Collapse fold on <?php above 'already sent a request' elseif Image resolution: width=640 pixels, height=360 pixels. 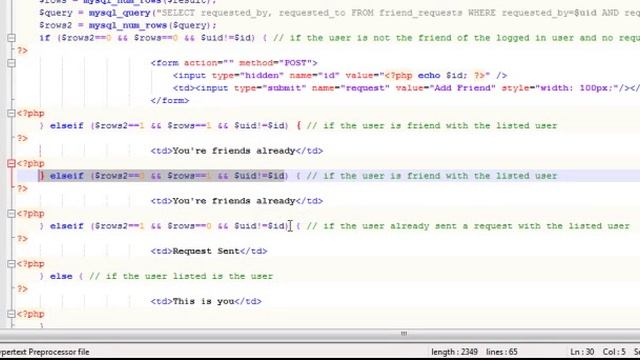(x=11, y=213)
